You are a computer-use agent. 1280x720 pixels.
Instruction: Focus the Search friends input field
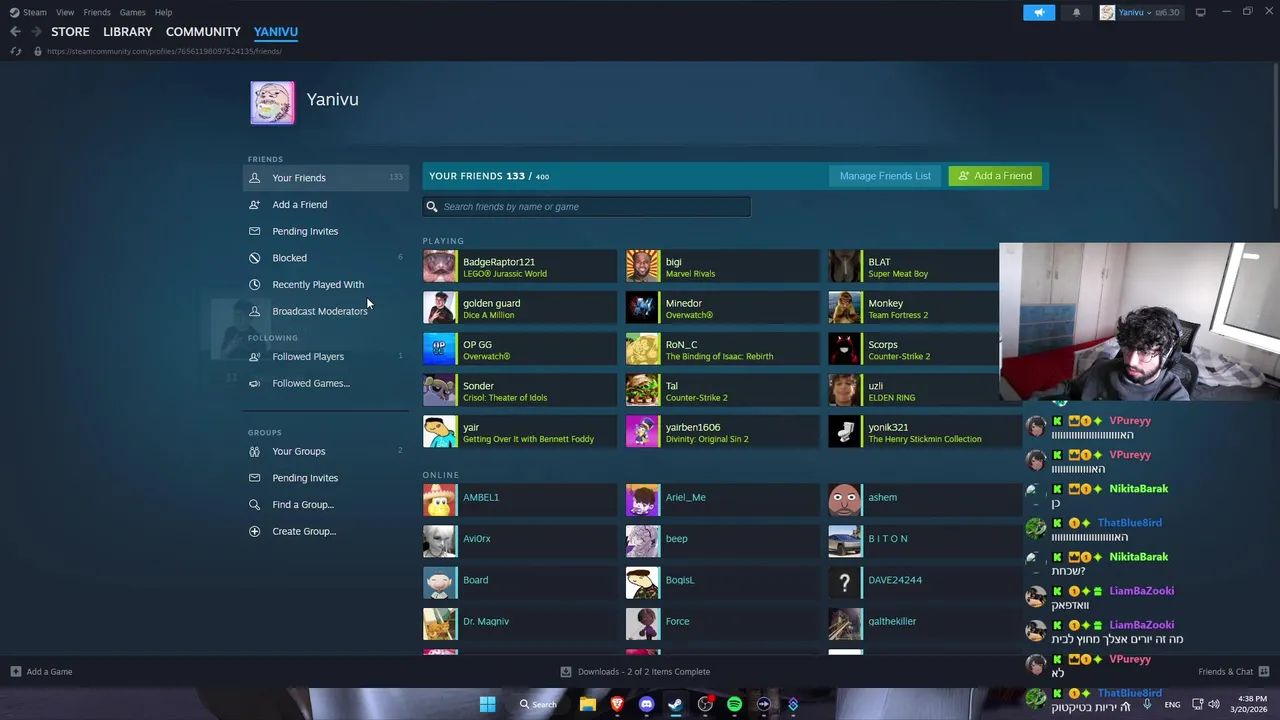(586, 207)
